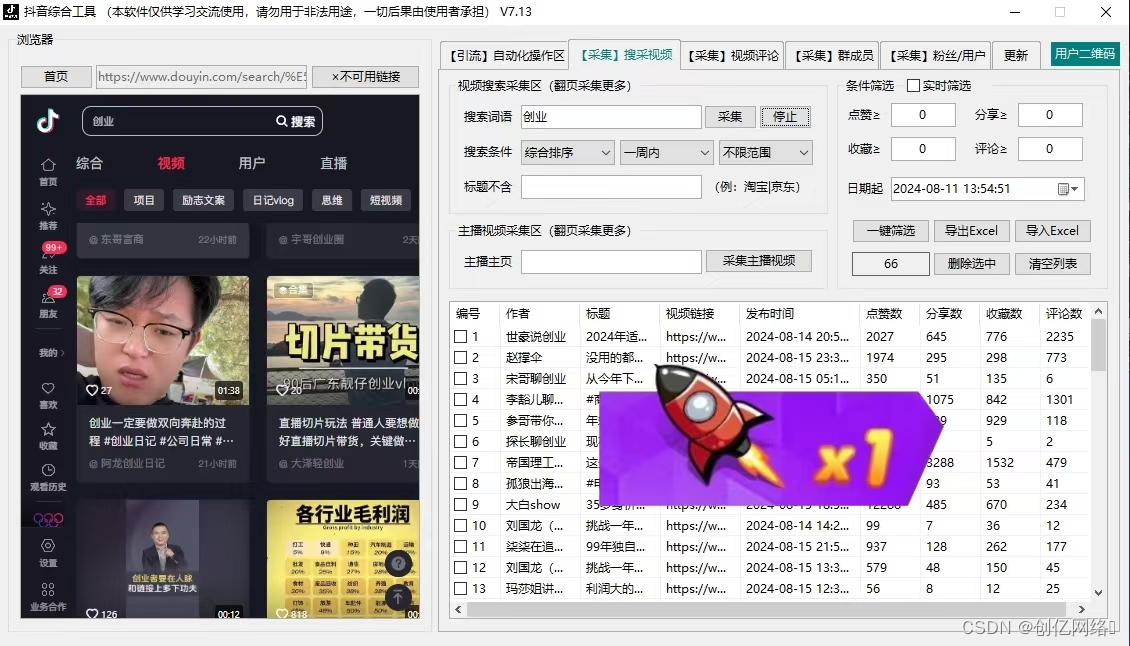1130x646 pixels.
Task: Click the Douyin logo in the browser panel
Action: [48, 120]
